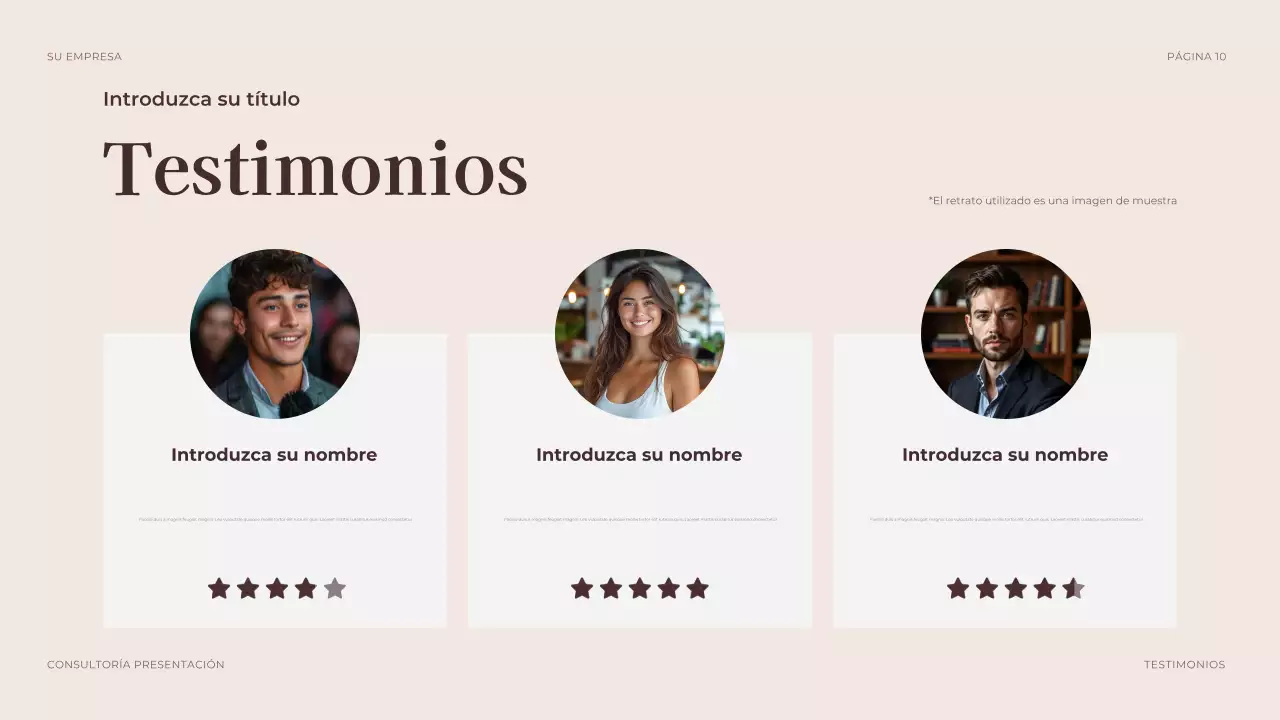This screenshot has width=1280, height=720.
Task: Click the Testimonios main heading
Action: point(315,169)
